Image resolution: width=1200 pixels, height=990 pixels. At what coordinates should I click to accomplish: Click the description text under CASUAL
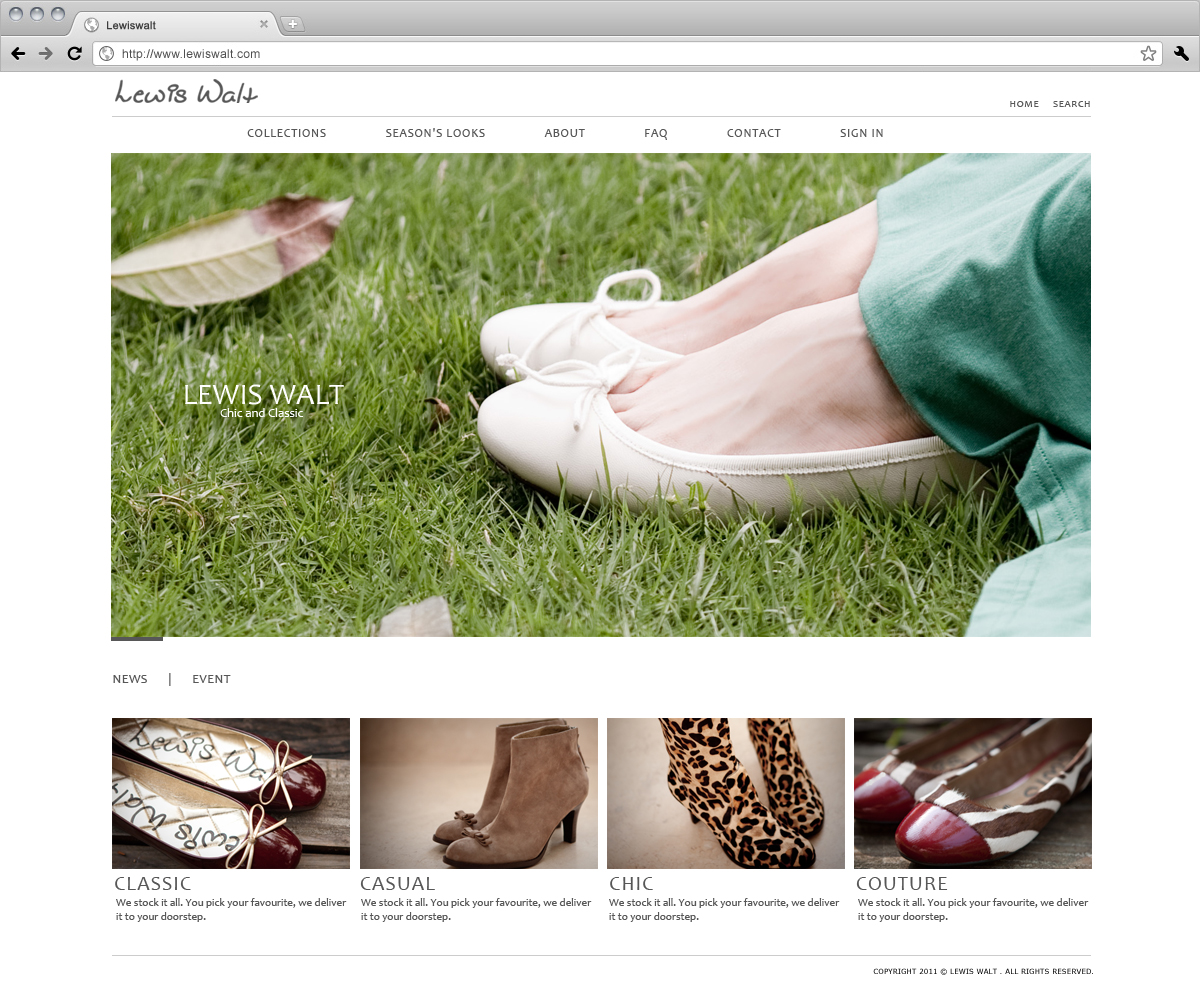coord(476,909)
